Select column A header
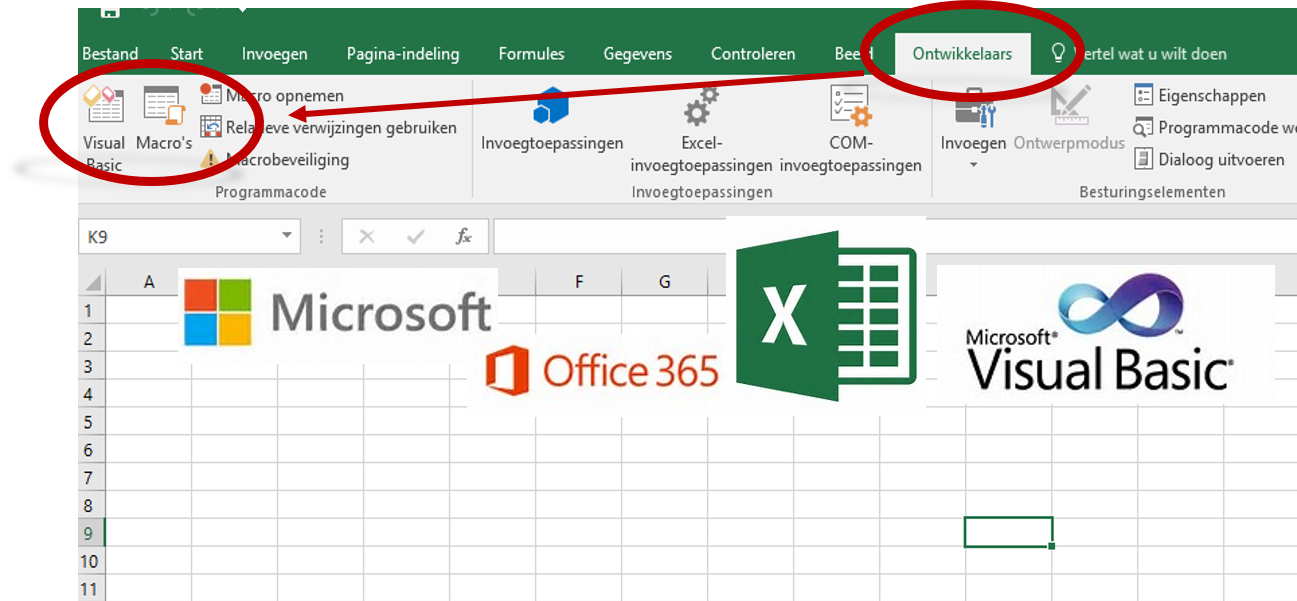Screen dimensions: 1297x601 [149, 282]
